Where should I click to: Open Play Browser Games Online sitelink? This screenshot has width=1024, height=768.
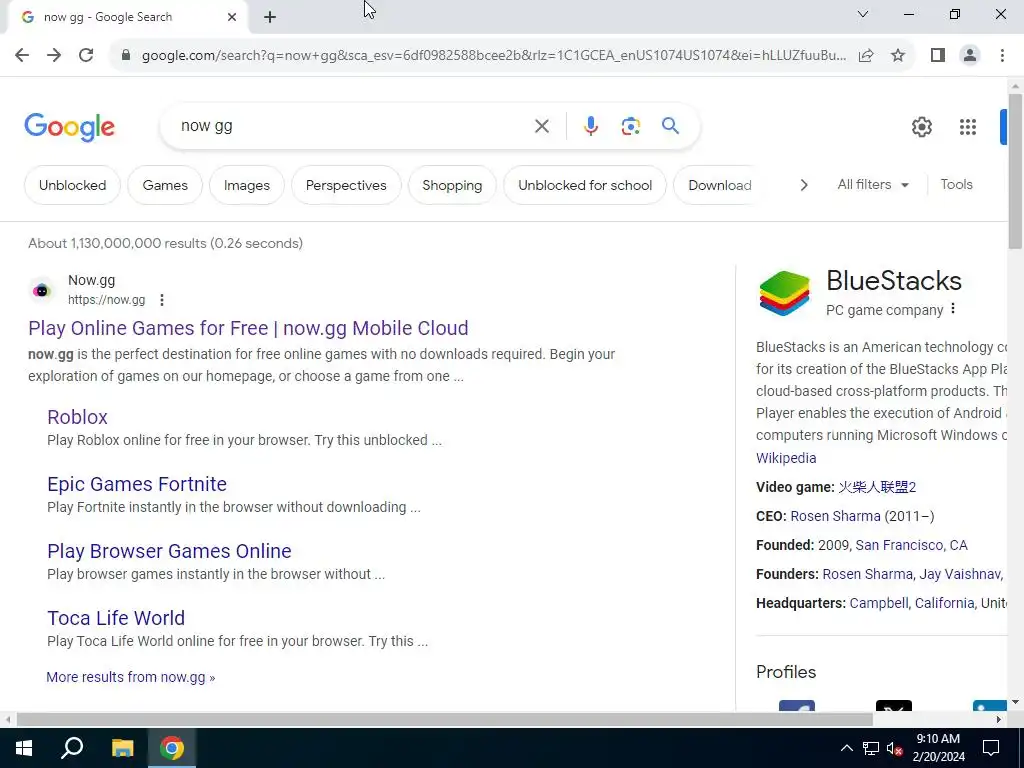pos(169,551)
